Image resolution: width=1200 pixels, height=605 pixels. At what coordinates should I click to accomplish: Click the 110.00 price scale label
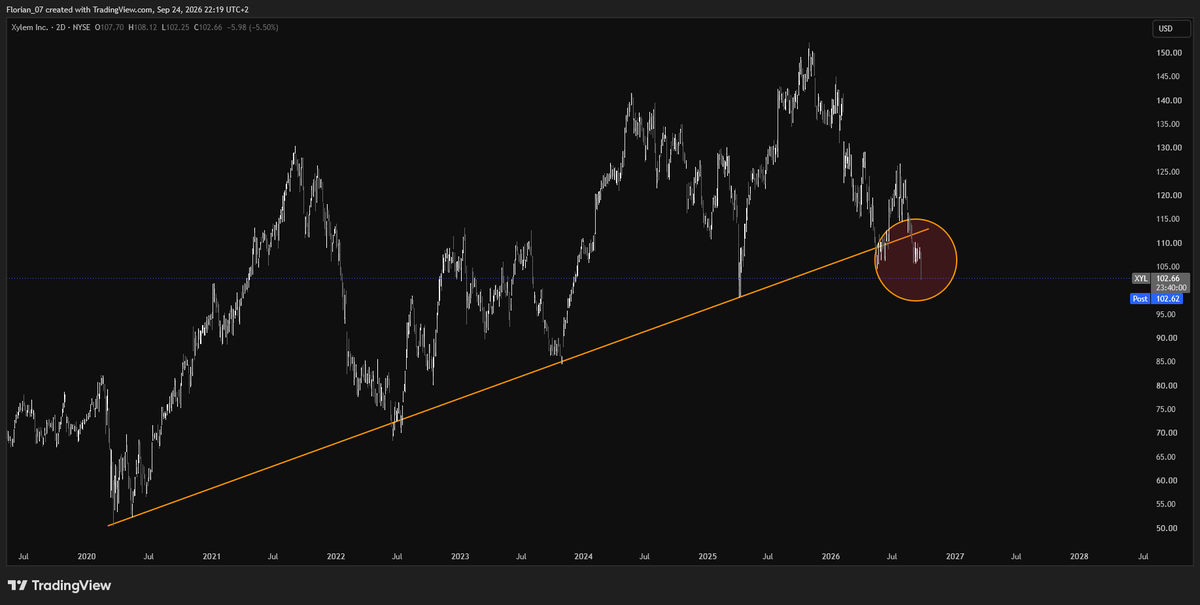click(1168, 243)
